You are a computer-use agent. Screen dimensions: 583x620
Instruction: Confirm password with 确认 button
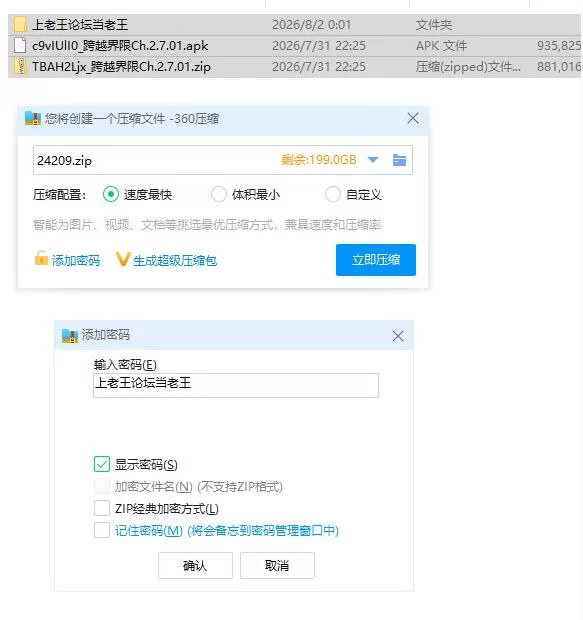click(195, 565)
